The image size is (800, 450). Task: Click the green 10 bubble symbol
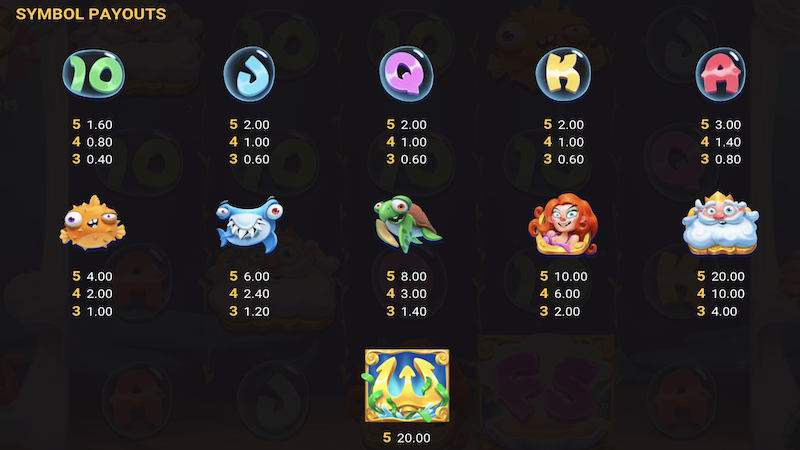click(93, 74)
